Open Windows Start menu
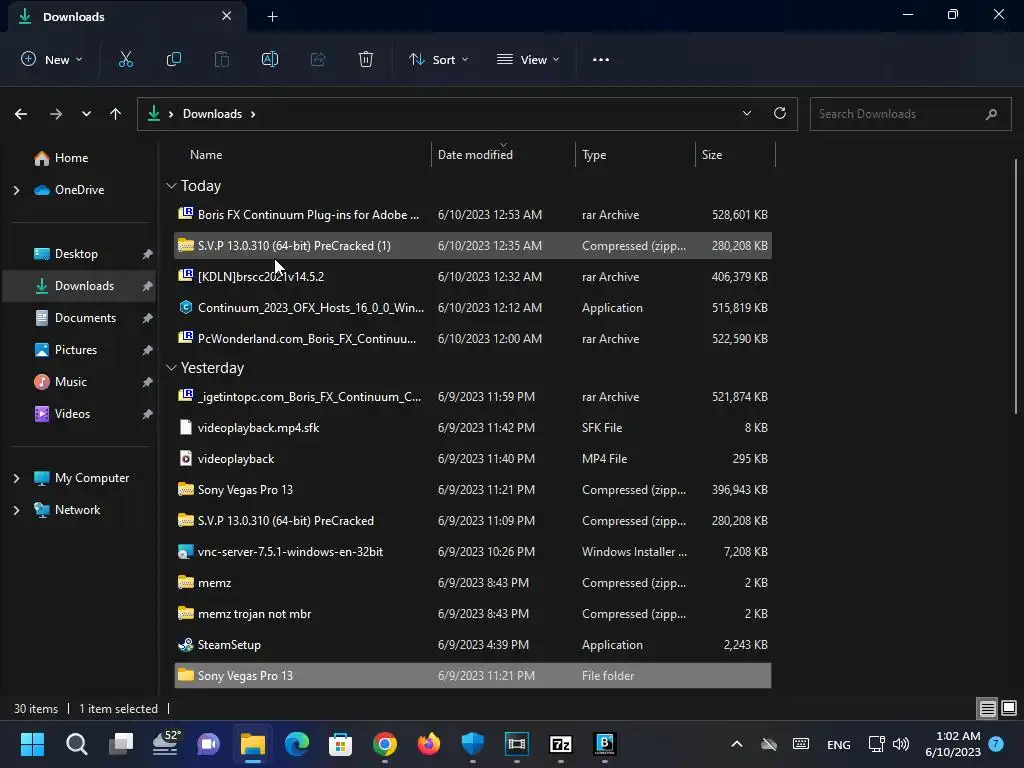The image size is (1024, 768). click(32, 744)
